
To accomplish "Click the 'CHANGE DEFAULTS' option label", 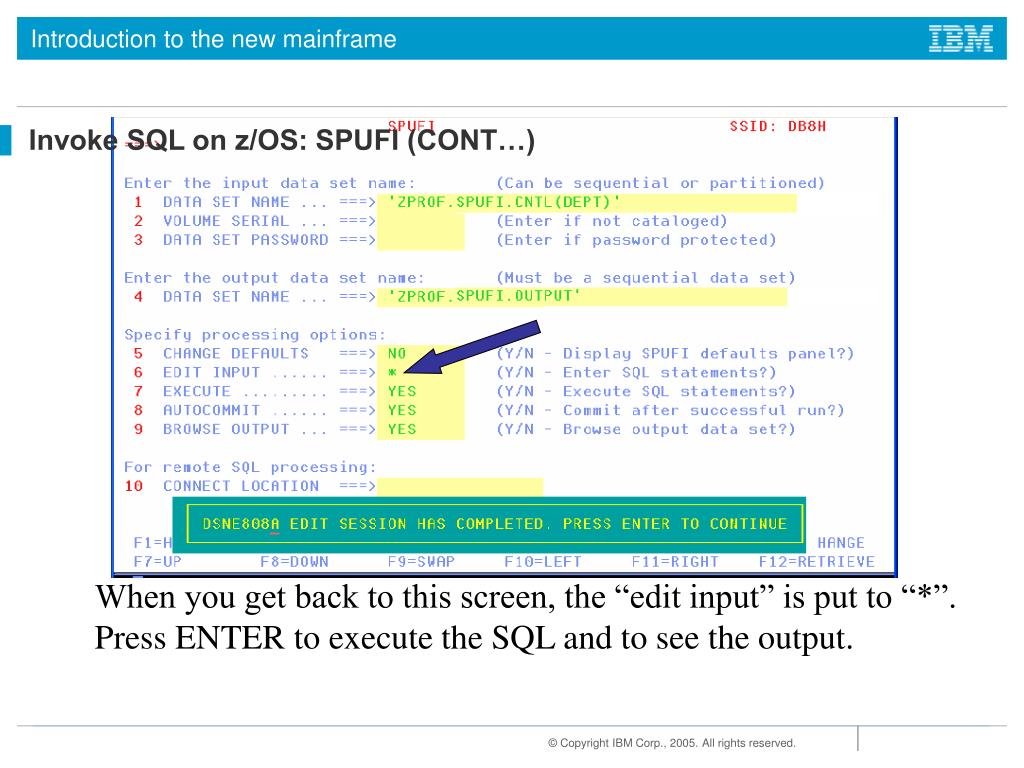I will [x=236, y=354].
